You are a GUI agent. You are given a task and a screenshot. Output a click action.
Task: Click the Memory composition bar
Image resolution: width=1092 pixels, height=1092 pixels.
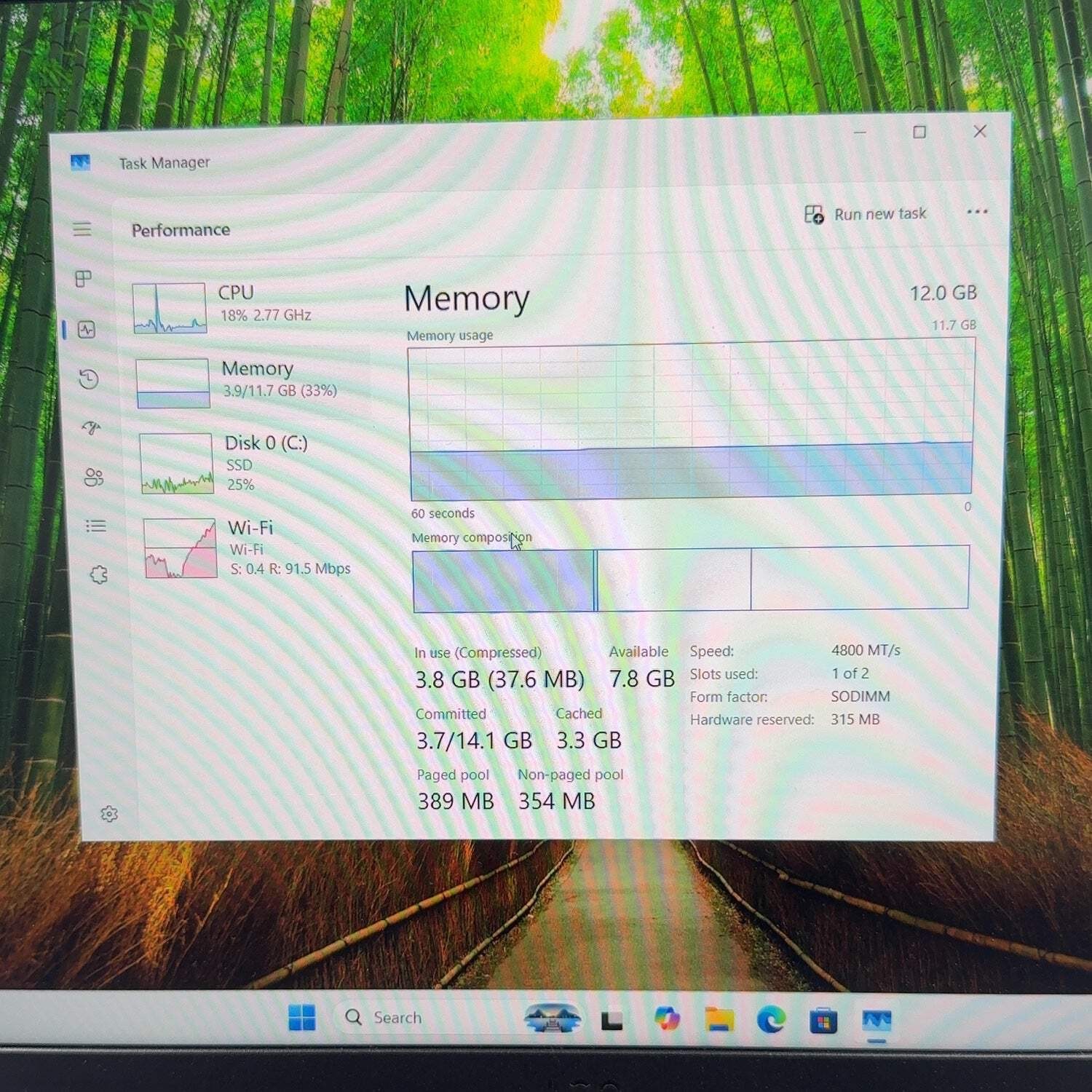coord(691,579)
